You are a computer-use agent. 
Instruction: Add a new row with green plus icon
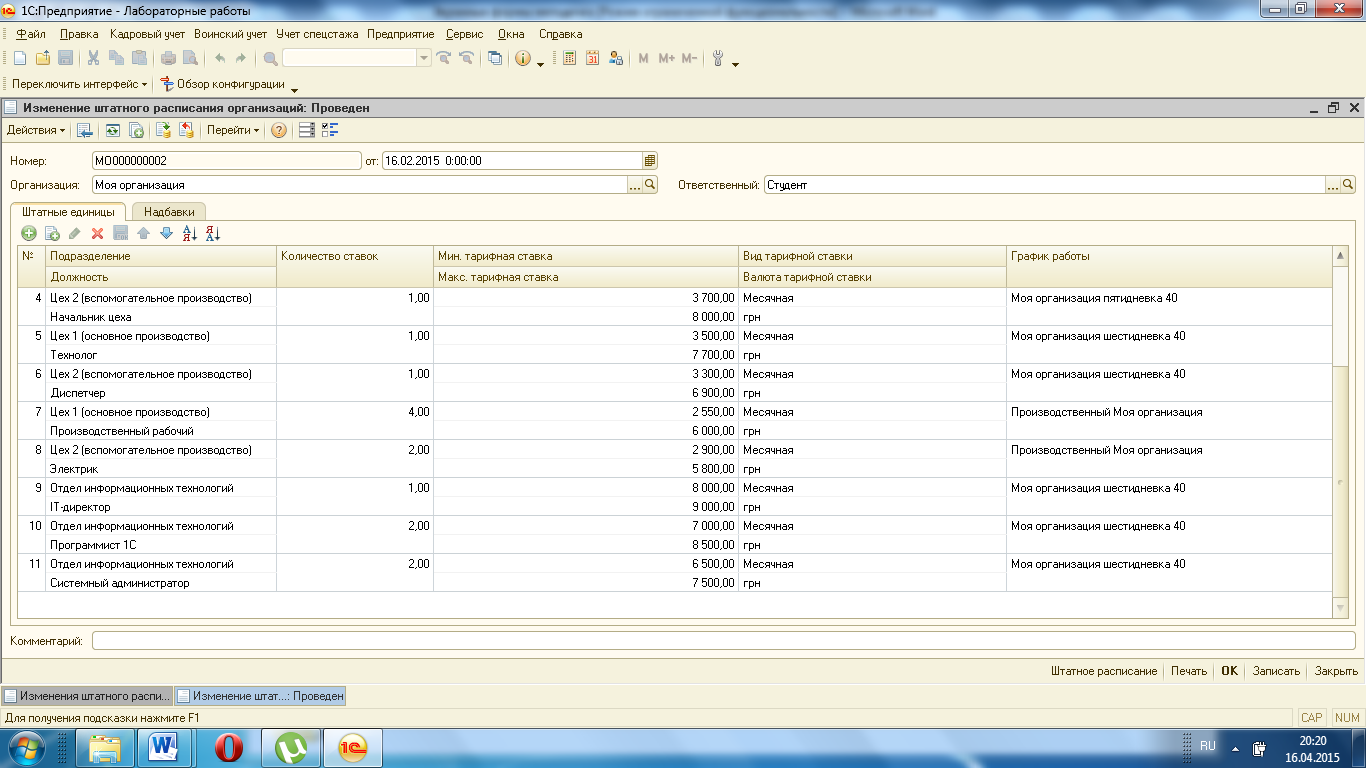pos(29,233)
